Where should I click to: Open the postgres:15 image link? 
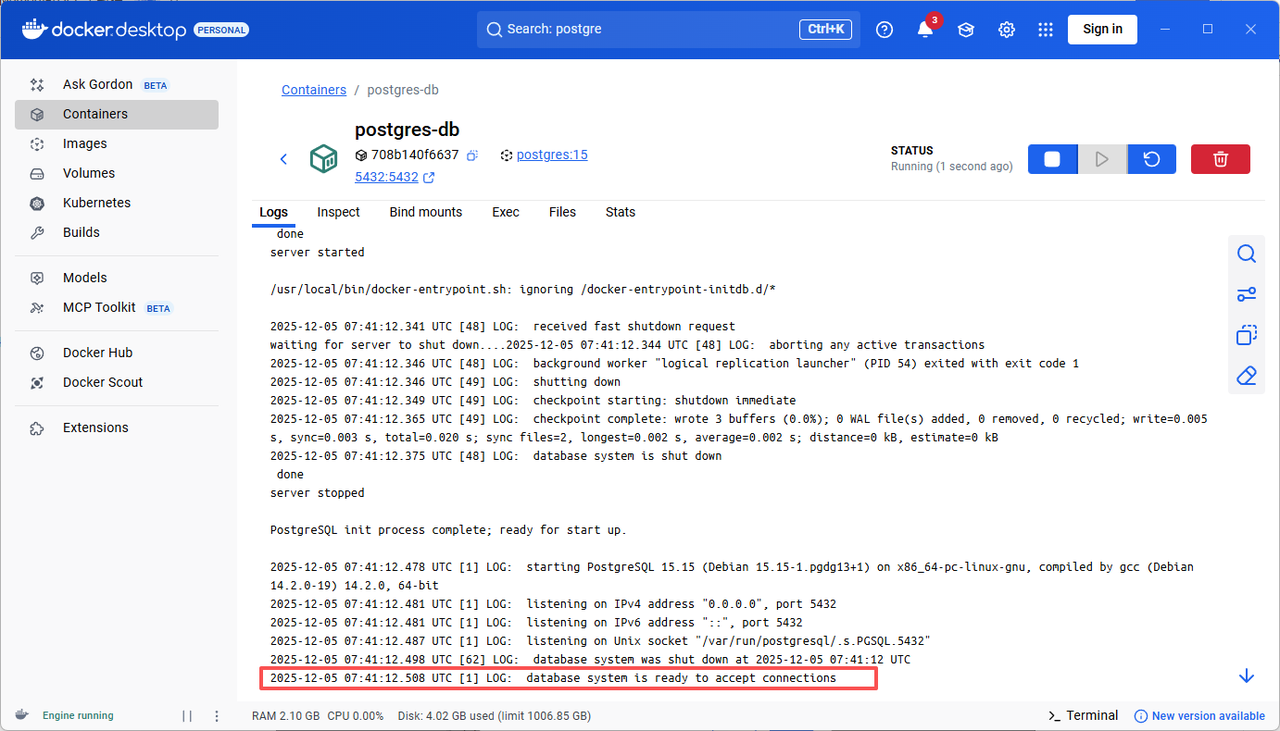[552, 155]
